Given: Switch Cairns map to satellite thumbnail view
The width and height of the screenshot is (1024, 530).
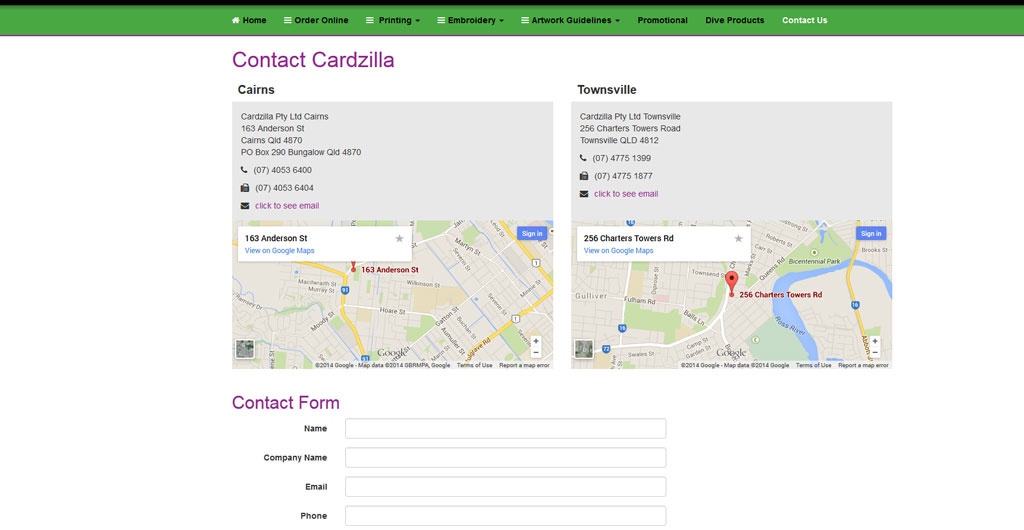Looking at the screenshot, I should [x=245, y=349].
